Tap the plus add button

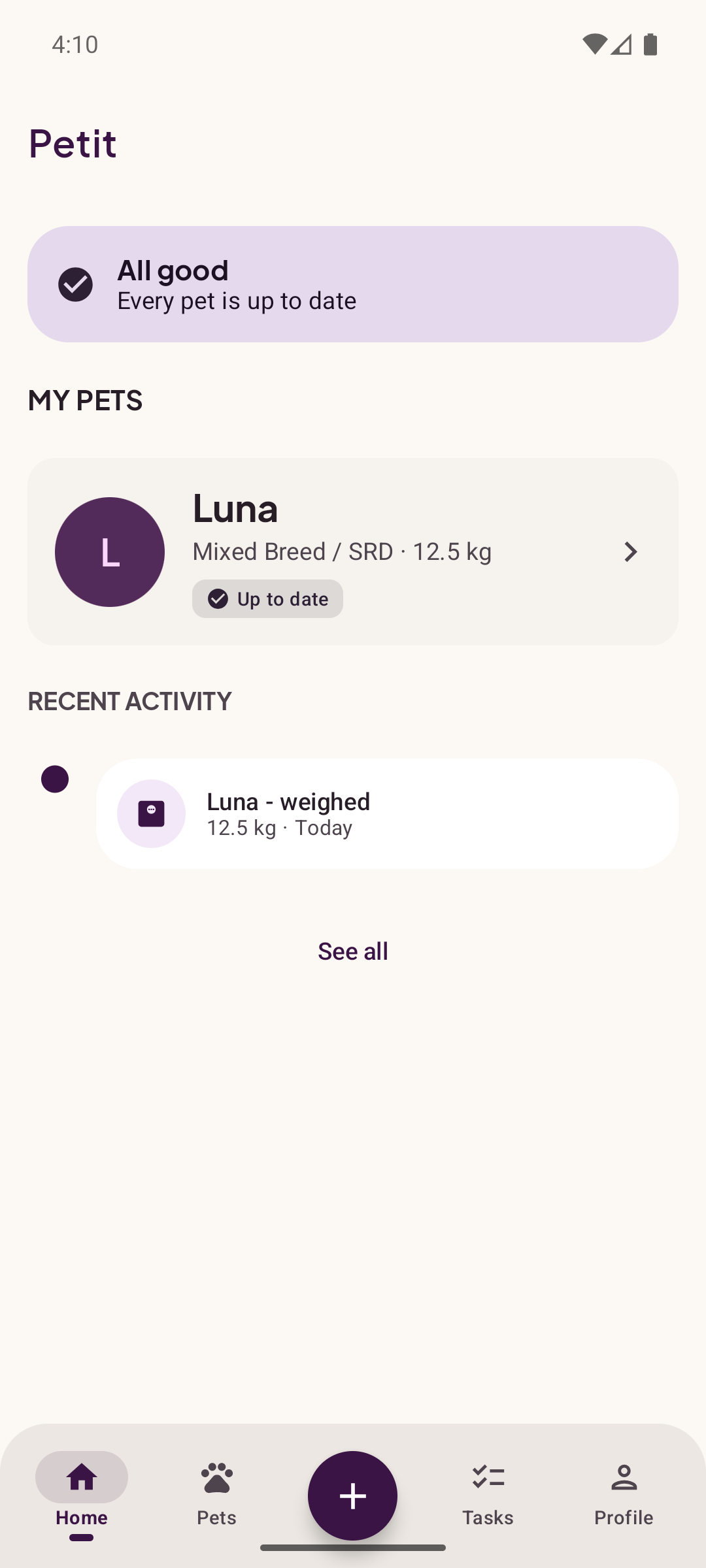(353, 1495)
